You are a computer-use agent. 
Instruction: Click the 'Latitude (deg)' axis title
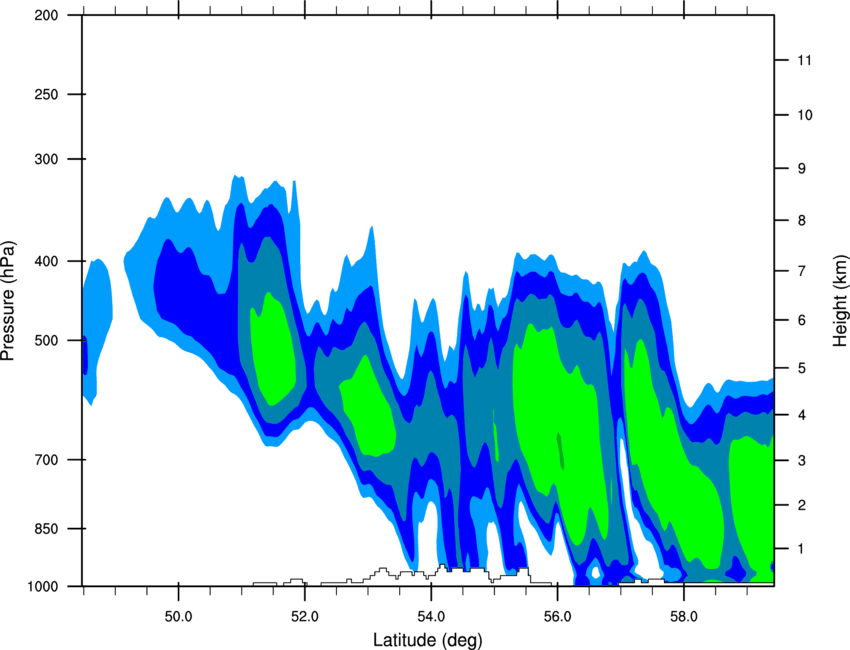(427, 640)
